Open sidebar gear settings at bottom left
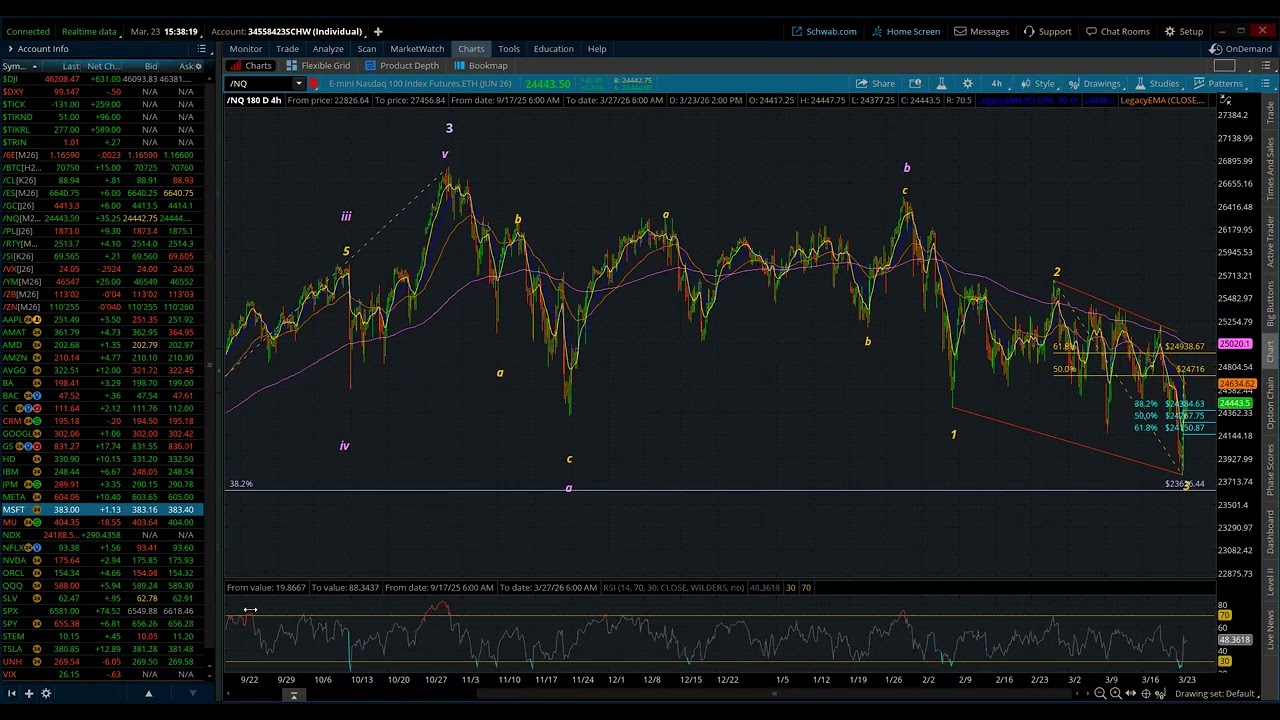 46,693
